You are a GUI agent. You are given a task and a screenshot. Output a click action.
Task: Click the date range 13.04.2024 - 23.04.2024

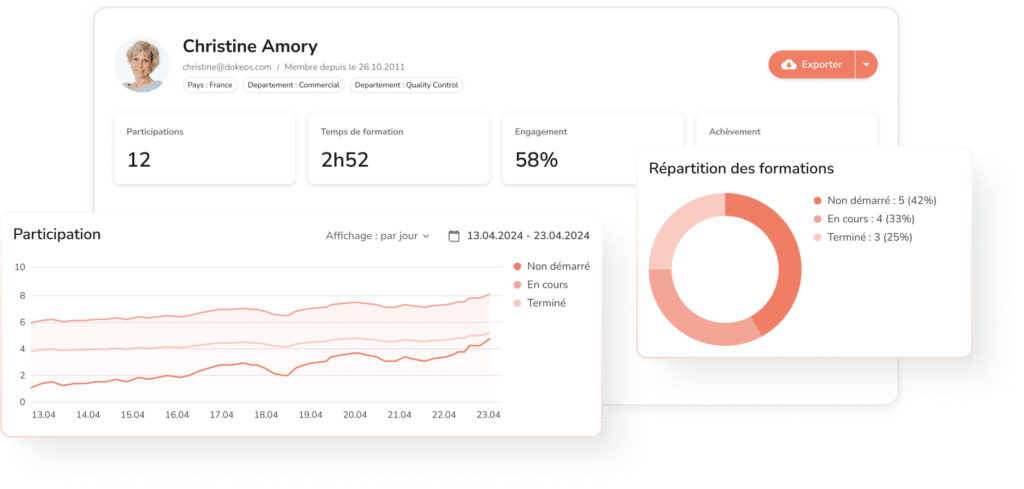click(x=526, y=236)
